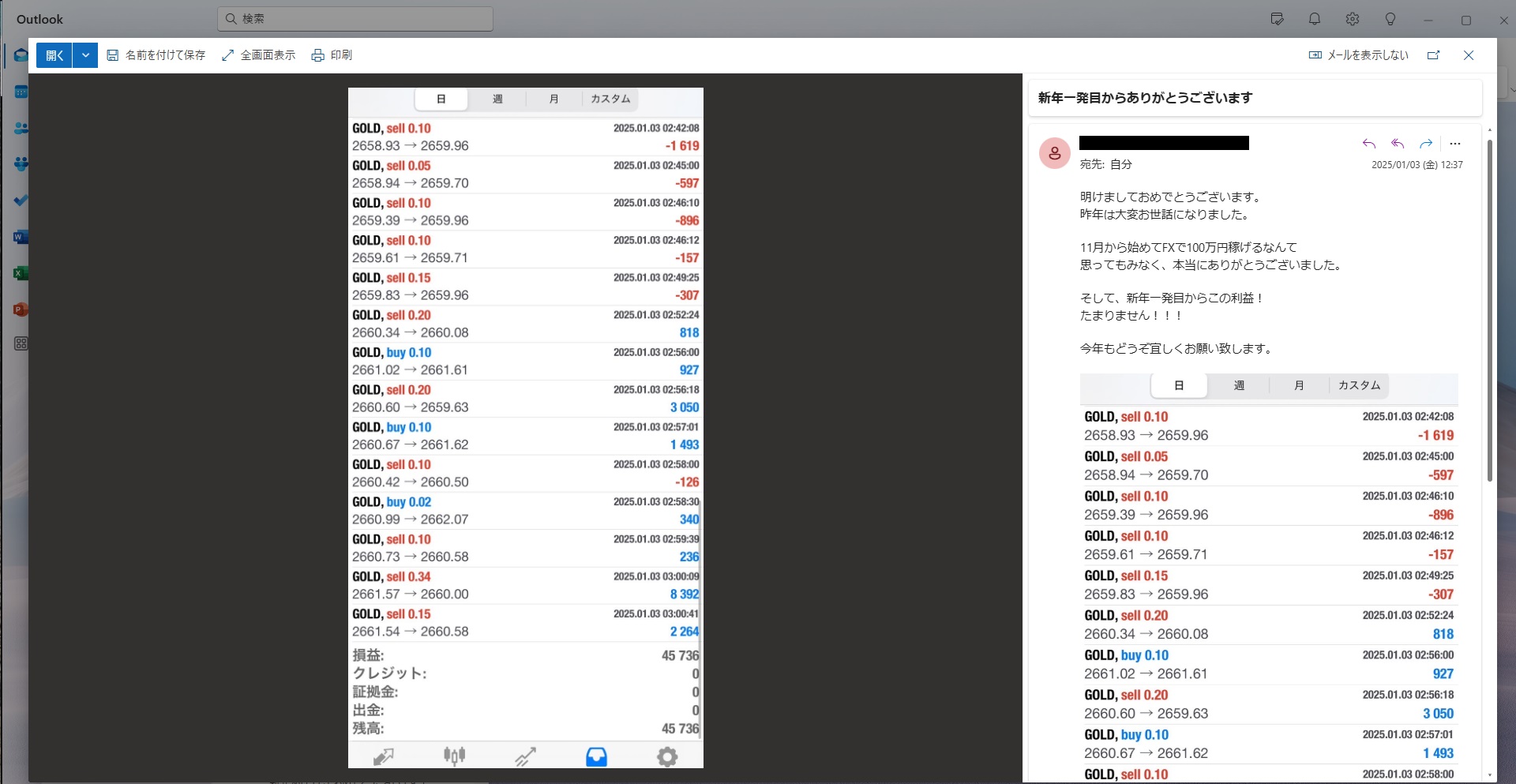Viewport: 1516px width, 784px height.
Task: Click the sender avatar icon
Action: 1055,153
